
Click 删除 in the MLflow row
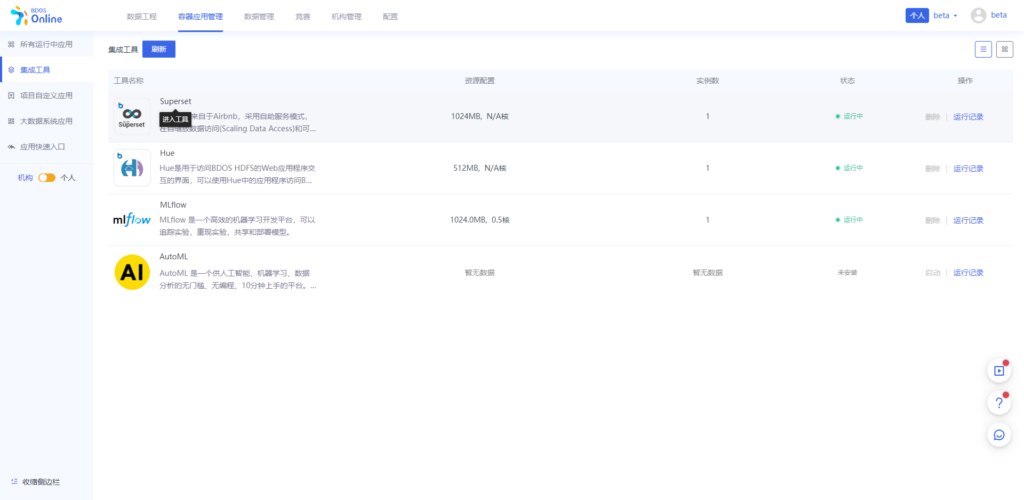[x=933, y=221]
